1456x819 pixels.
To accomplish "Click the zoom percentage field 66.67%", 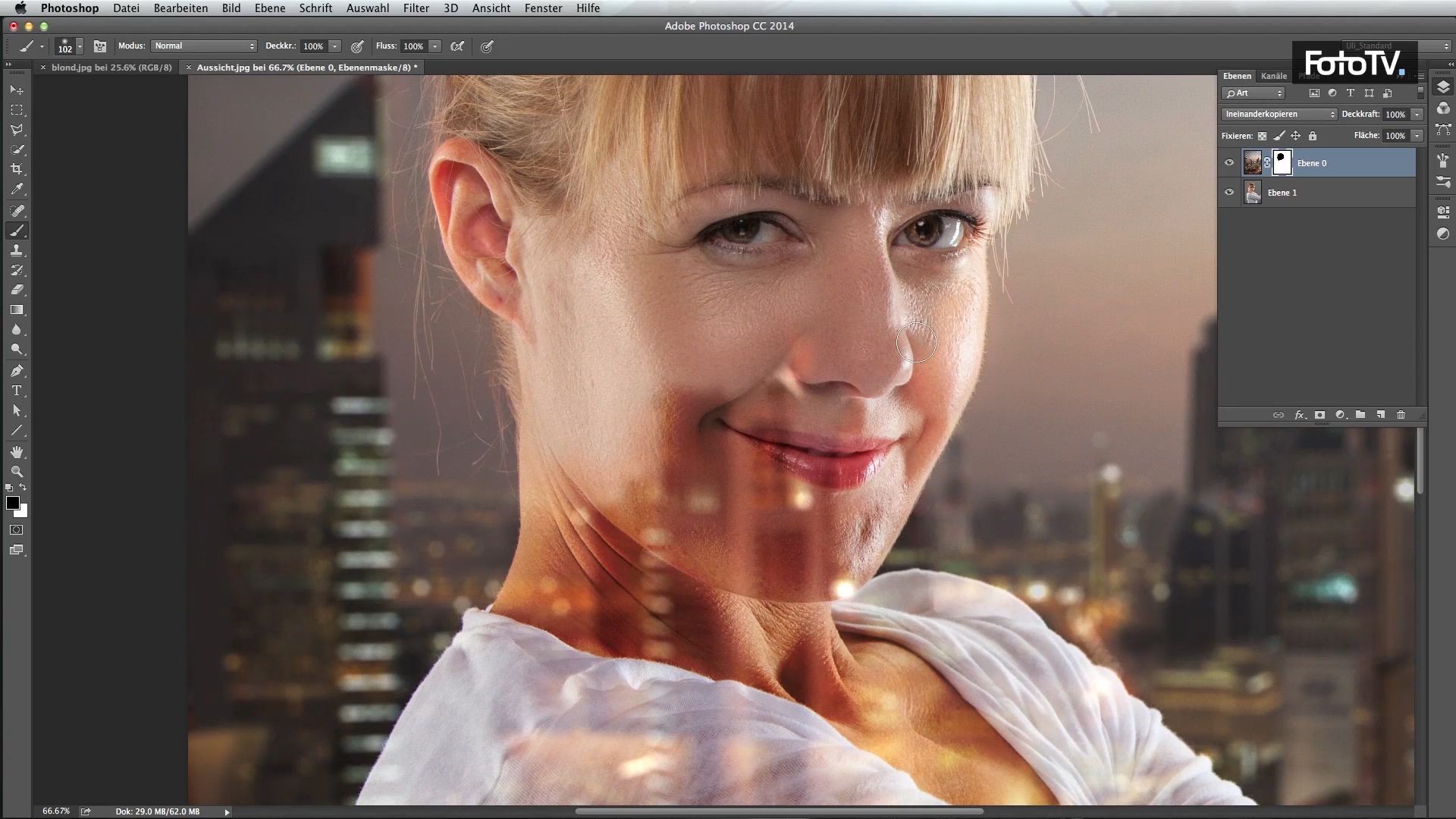I will pos(56,811).
